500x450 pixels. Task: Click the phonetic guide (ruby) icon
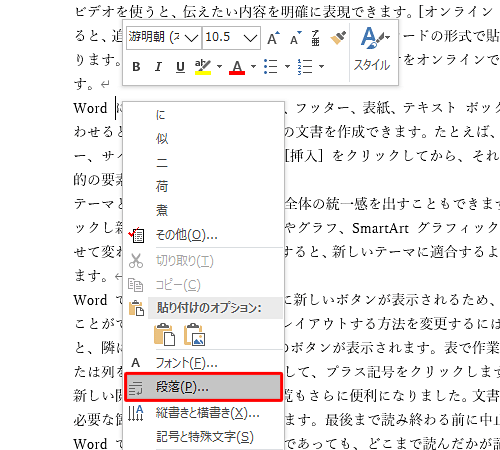(x=315, y=38)
